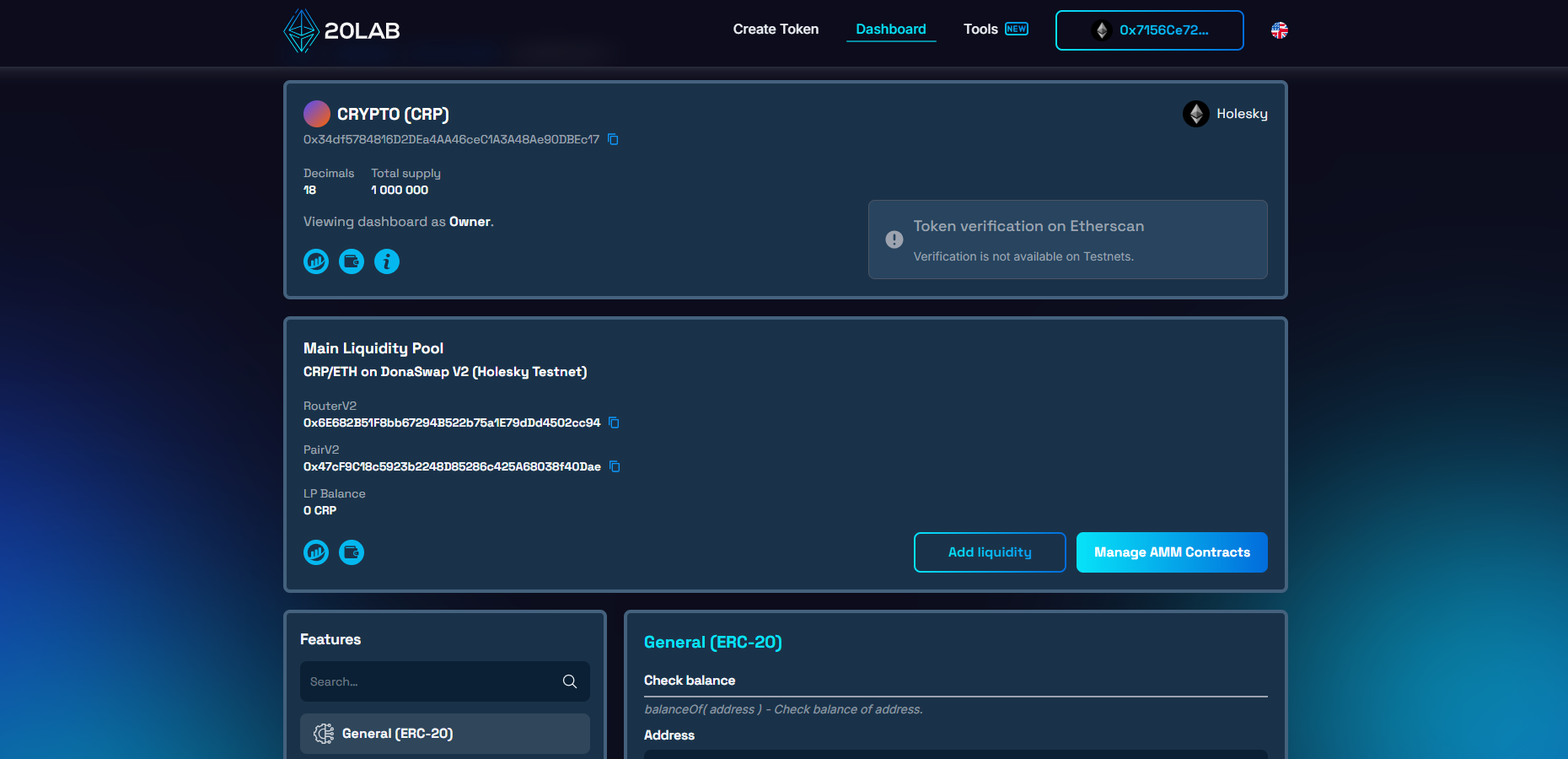Click the Add liquidity button
The width and height of the screenshot is (1568, 759).
pyautogui.click(x=990, y=552)
